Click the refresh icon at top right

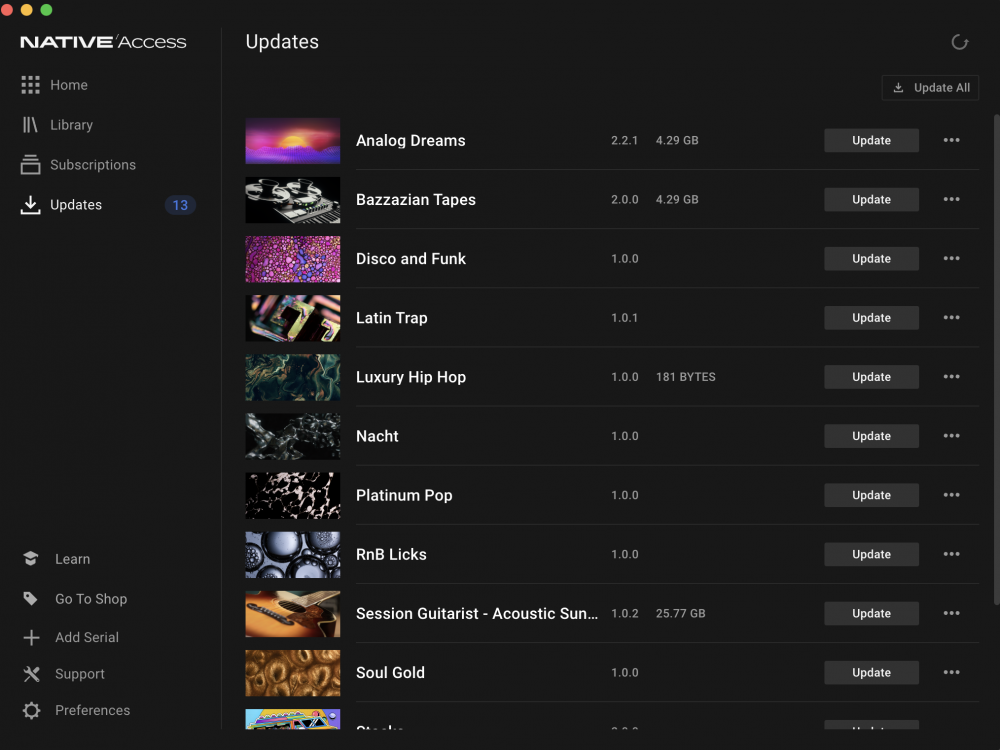(960, 42)
